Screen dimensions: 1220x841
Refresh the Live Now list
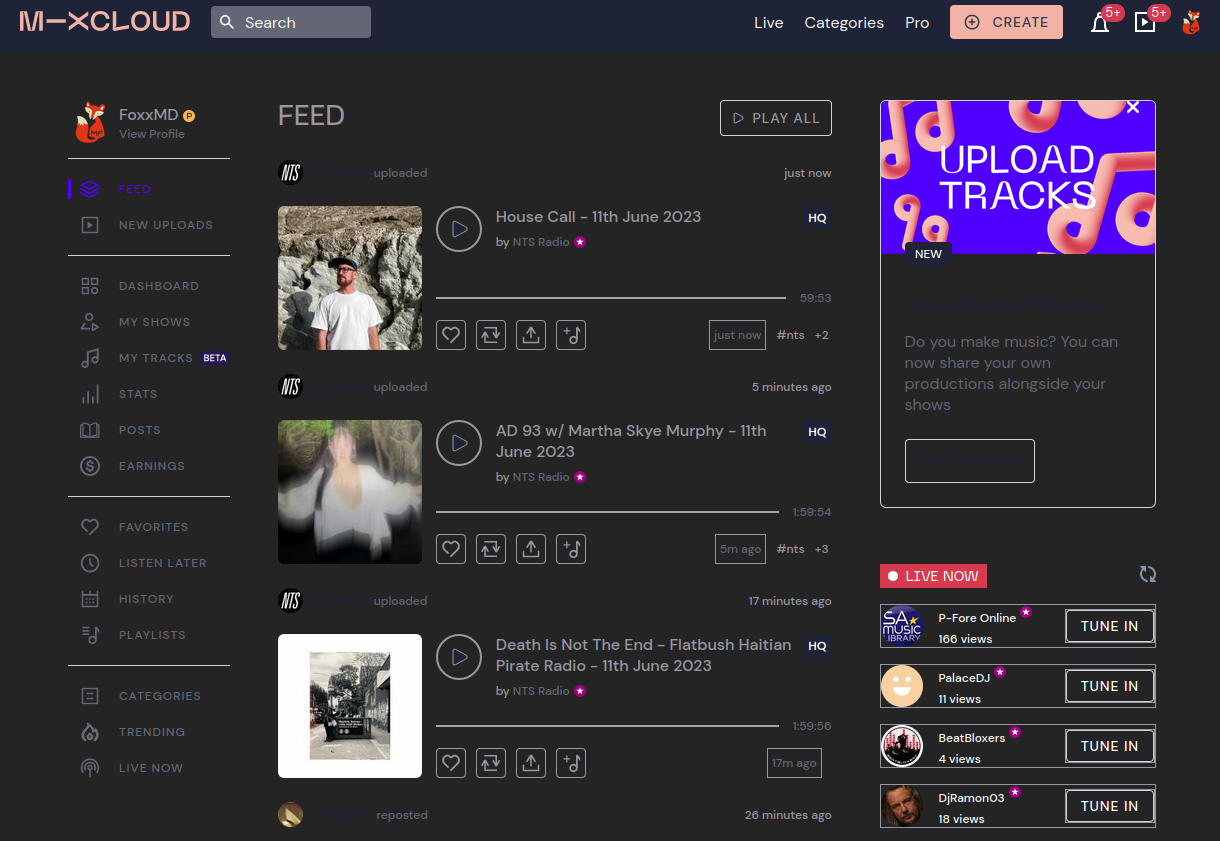(1147, 574)
